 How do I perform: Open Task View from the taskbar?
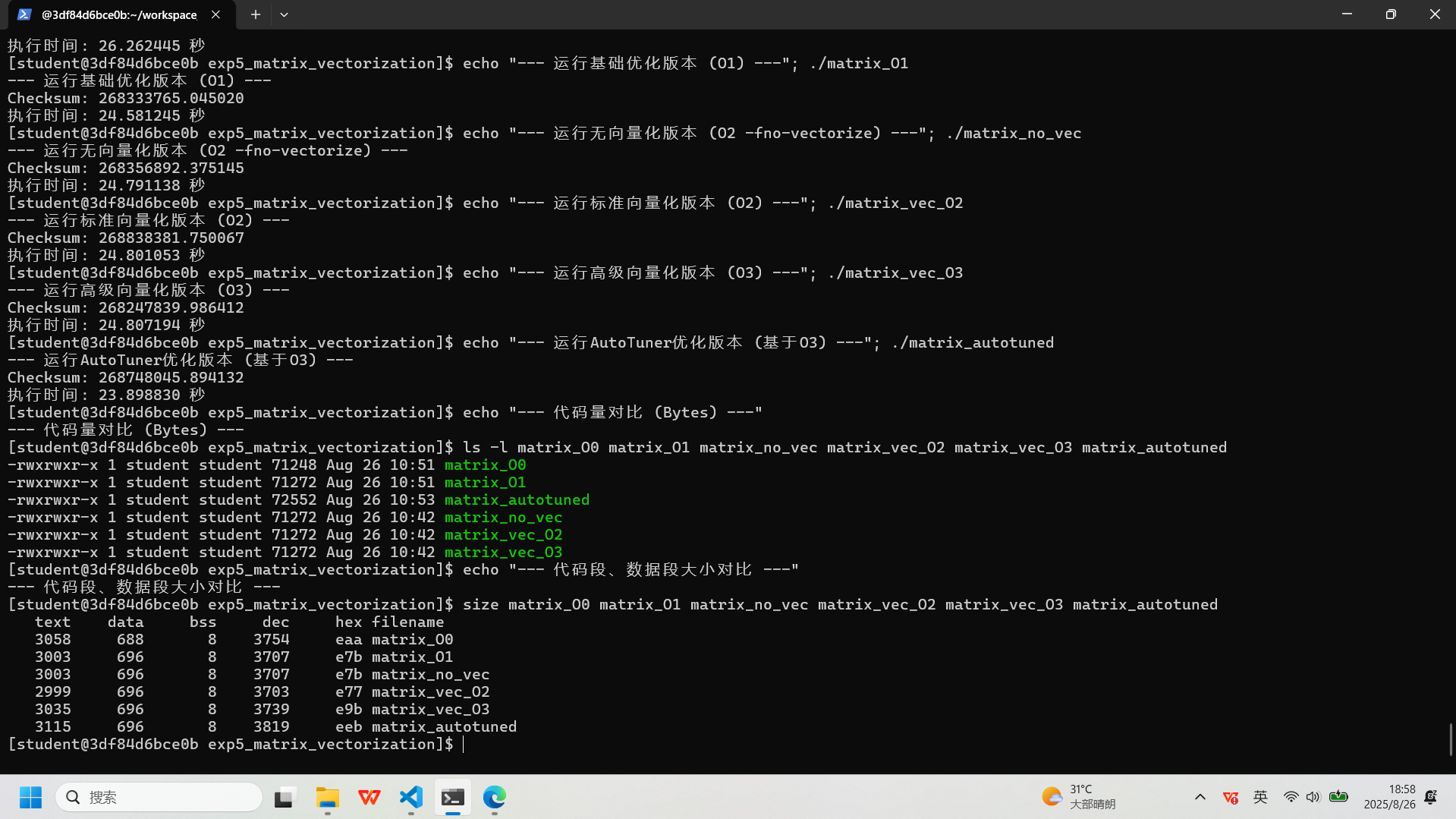click(x=284, y=797)
